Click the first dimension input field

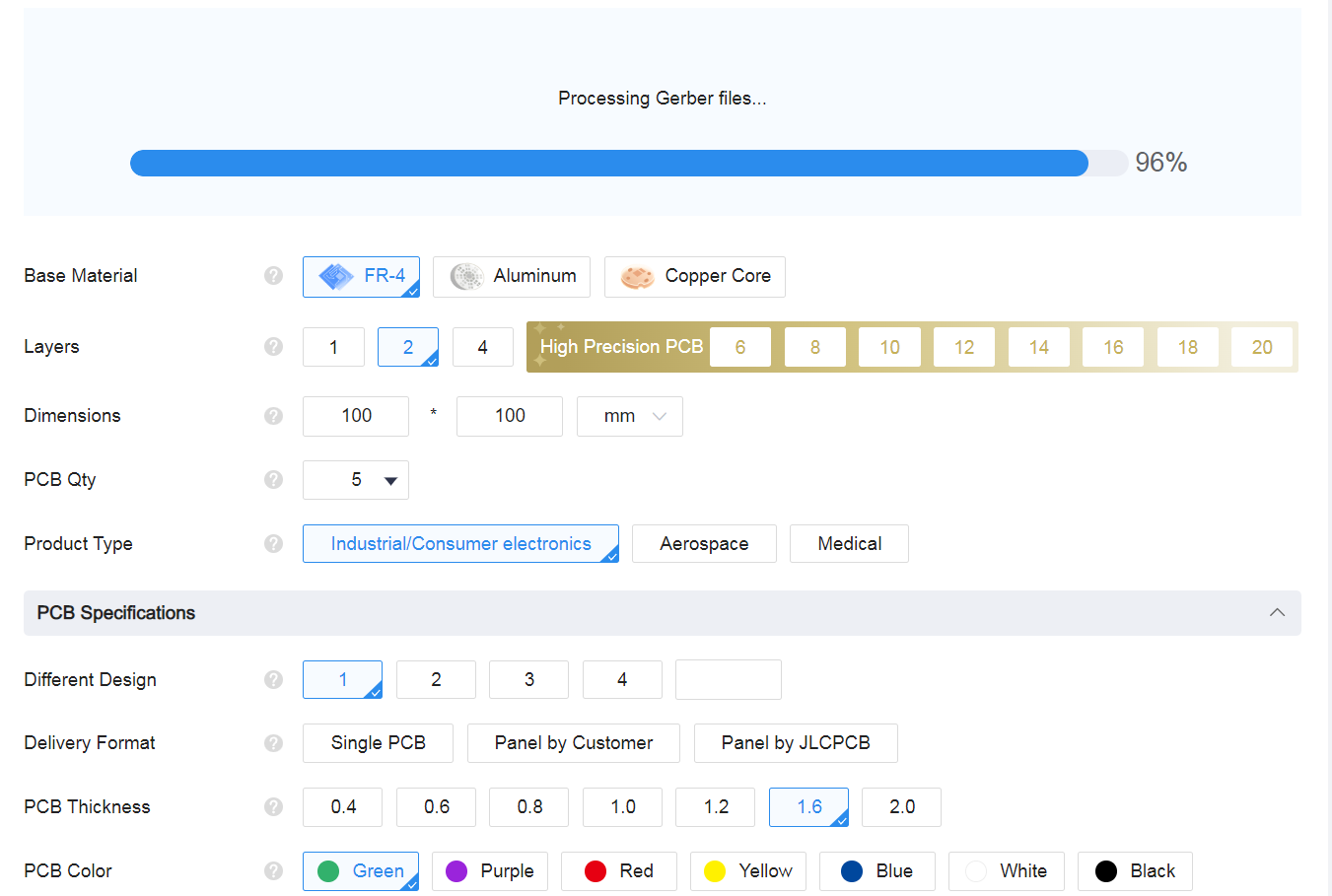[x=356, y=416]
